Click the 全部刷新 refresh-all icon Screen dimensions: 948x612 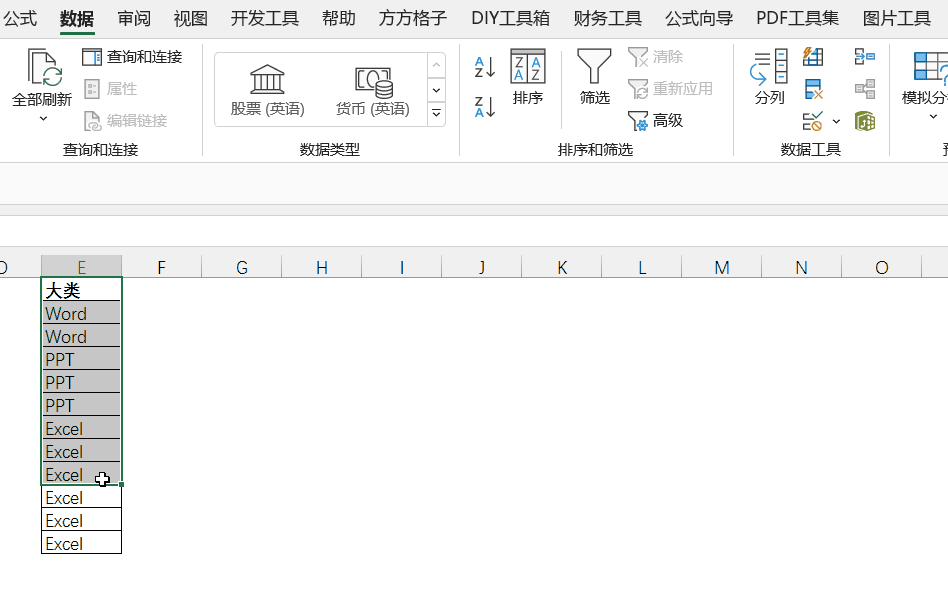[x=44, y=67]
